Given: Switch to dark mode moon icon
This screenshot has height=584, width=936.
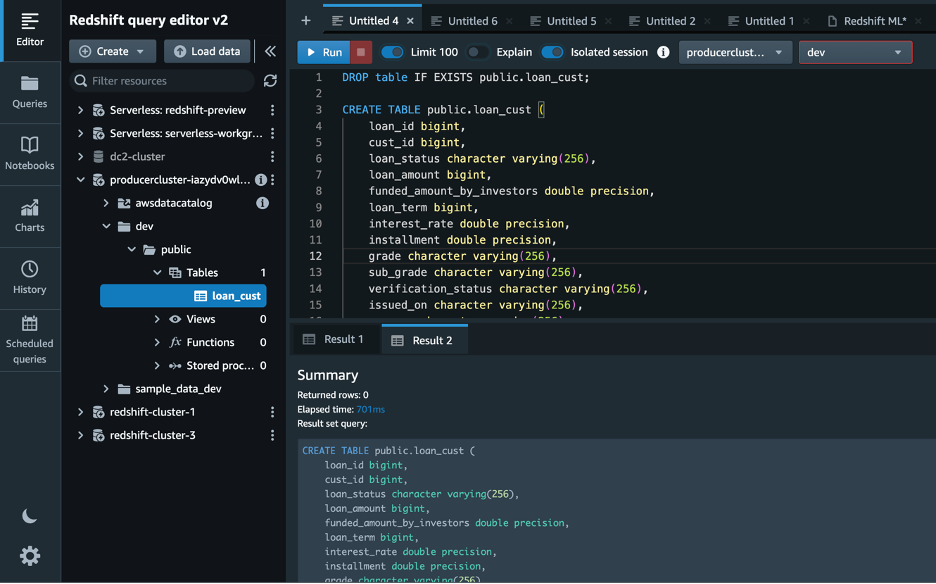Looking at the screenshot, I should [x=30, y=516].
